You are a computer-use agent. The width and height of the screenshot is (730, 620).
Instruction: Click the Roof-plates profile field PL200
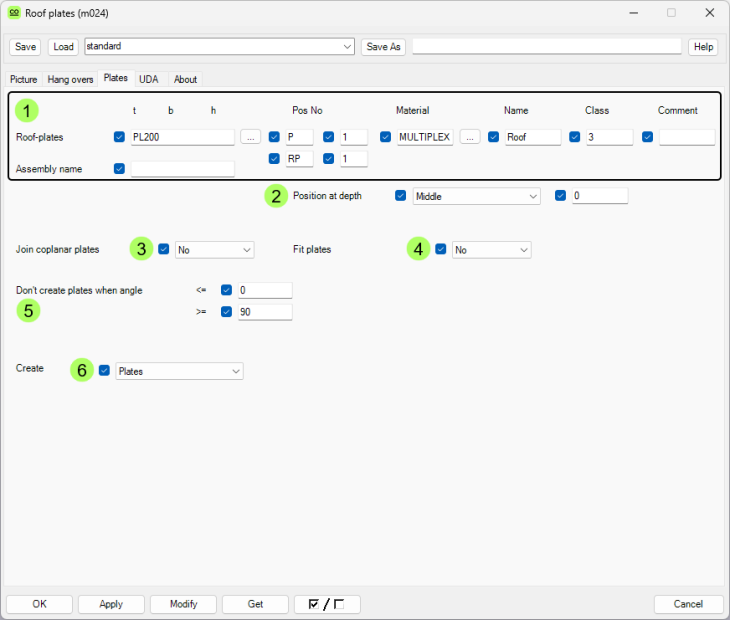pos(182,138)
